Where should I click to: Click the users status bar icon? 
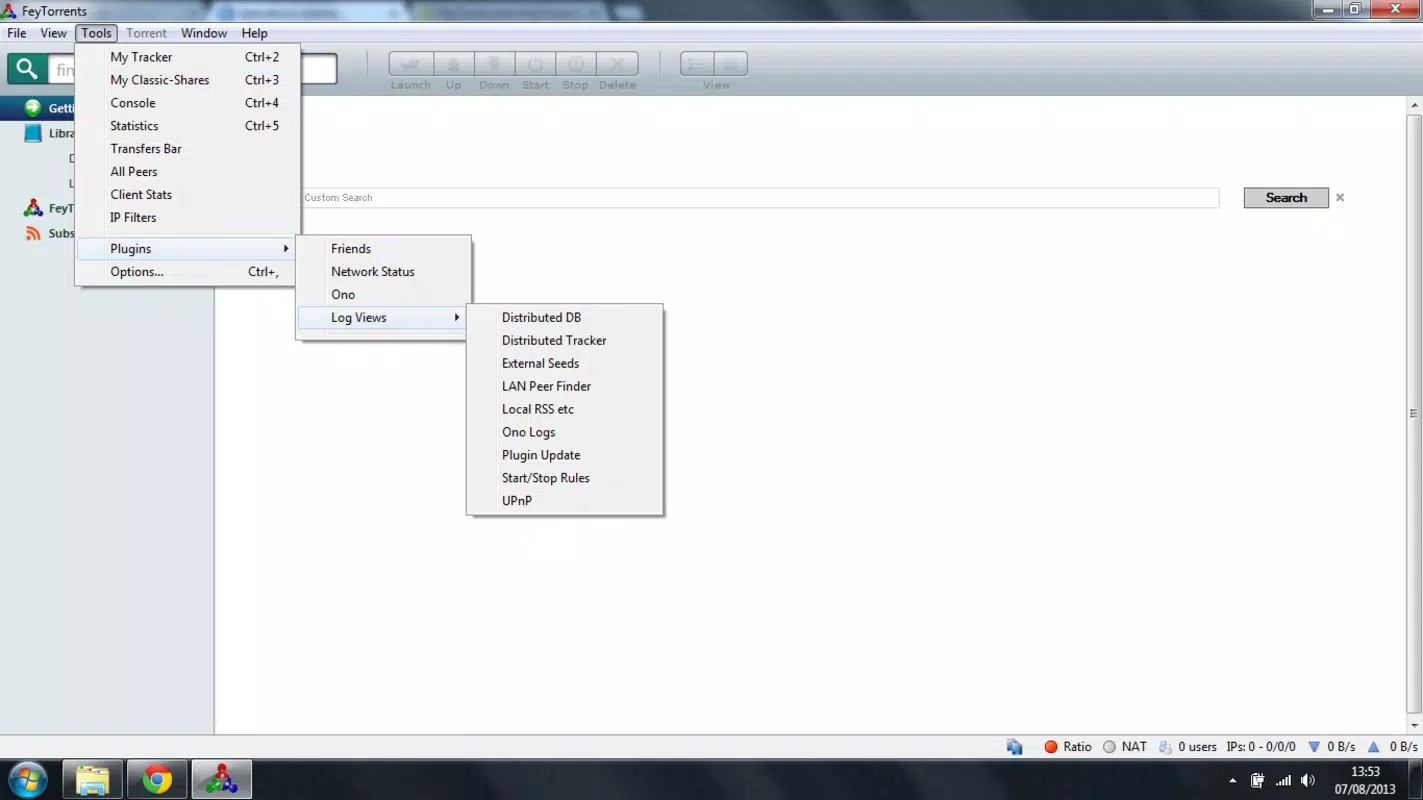pyautogui.click(x=1165, y=747)
